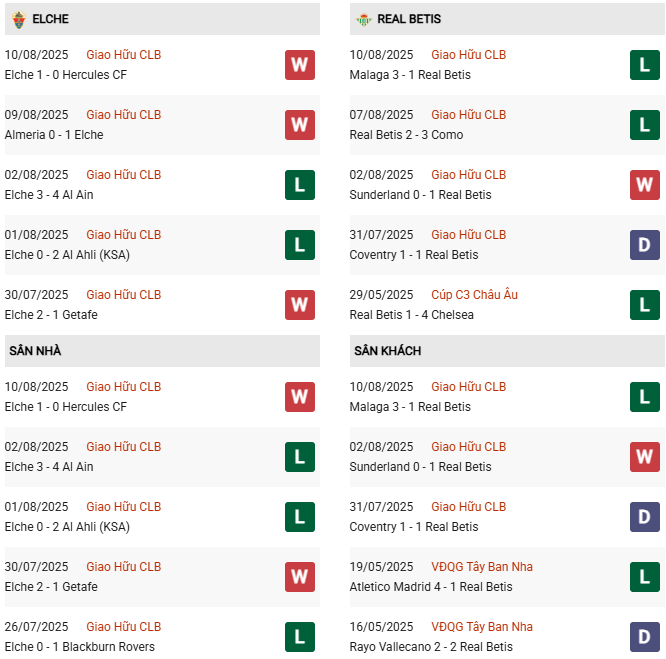Open VĐQG Tây Ban Nha link for 19/05/2025
Viewport: 666px width, 659px height.
[482, 567]
